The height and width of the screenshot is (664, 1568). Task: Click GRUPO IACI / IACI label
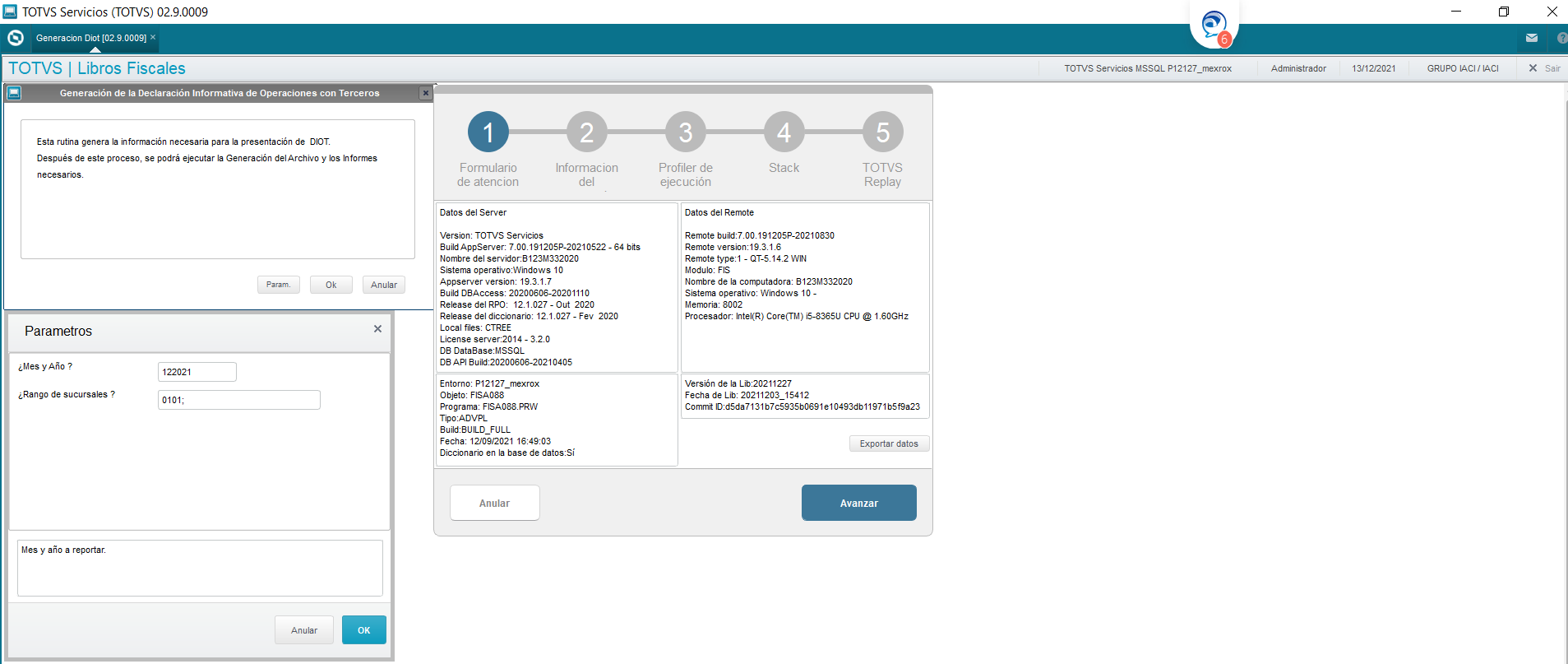point(1463,68)
